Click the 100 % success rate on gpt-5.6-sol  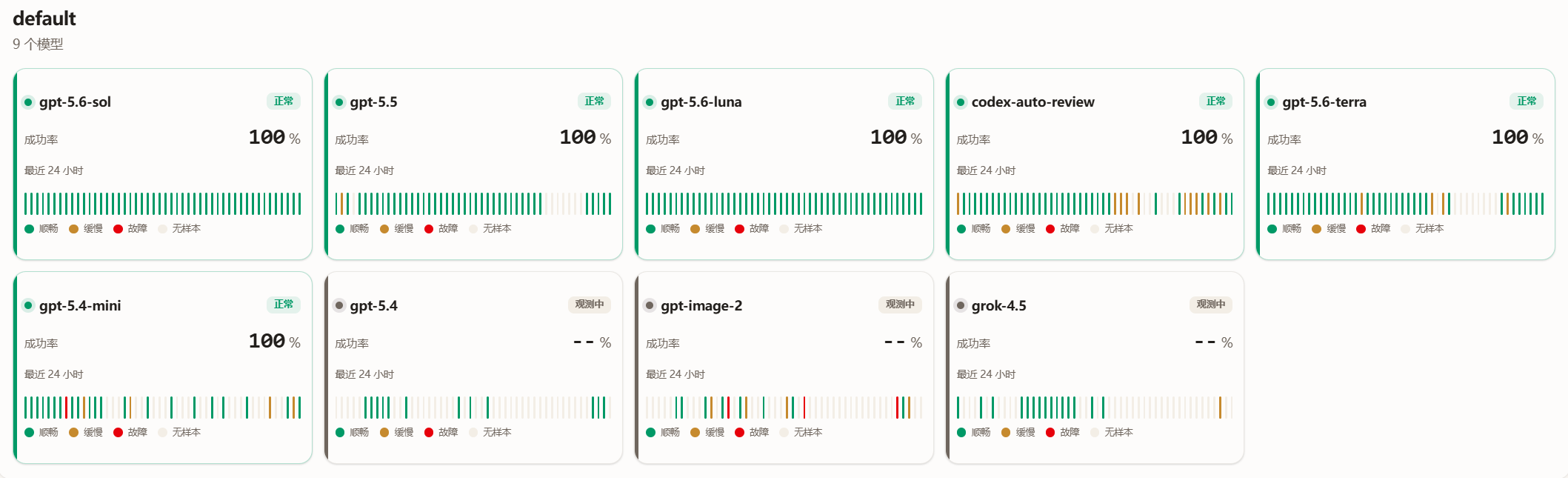tap(275, 138)
